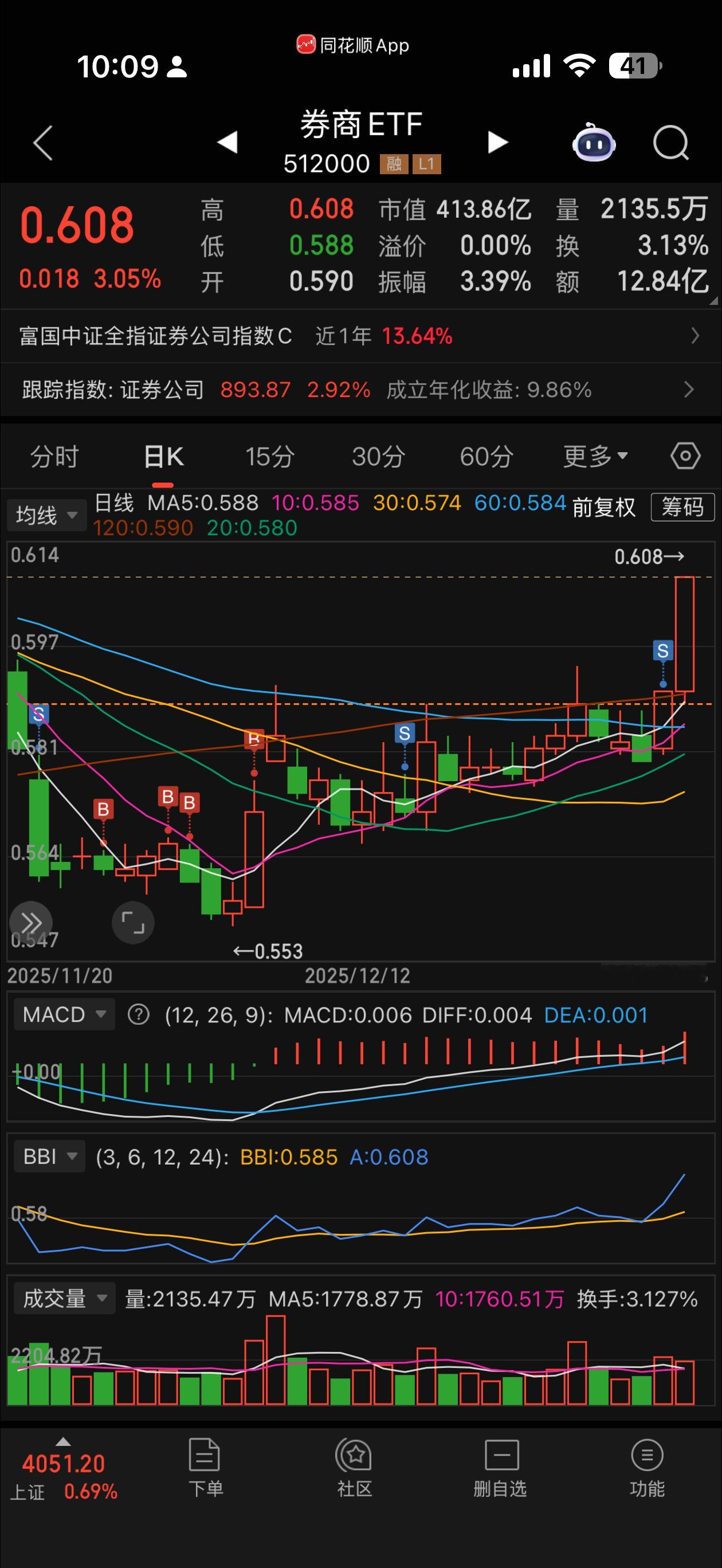This screenshot has height=1568, width=722.
Task: Tap the B marker at chart's left
Action: tap(104, 809)
